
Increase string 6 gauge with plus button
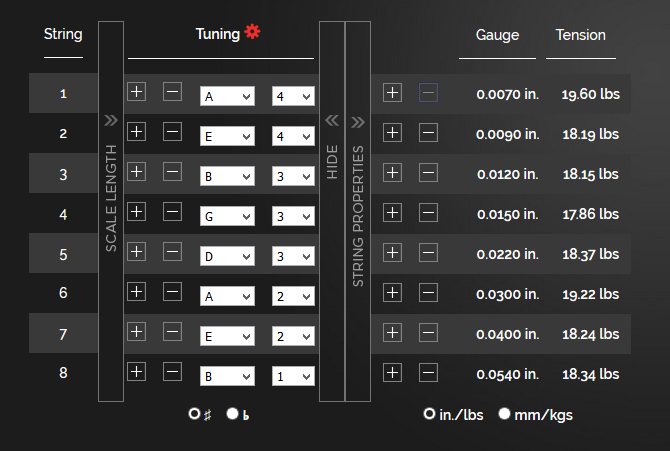click(x=392, y=292)
